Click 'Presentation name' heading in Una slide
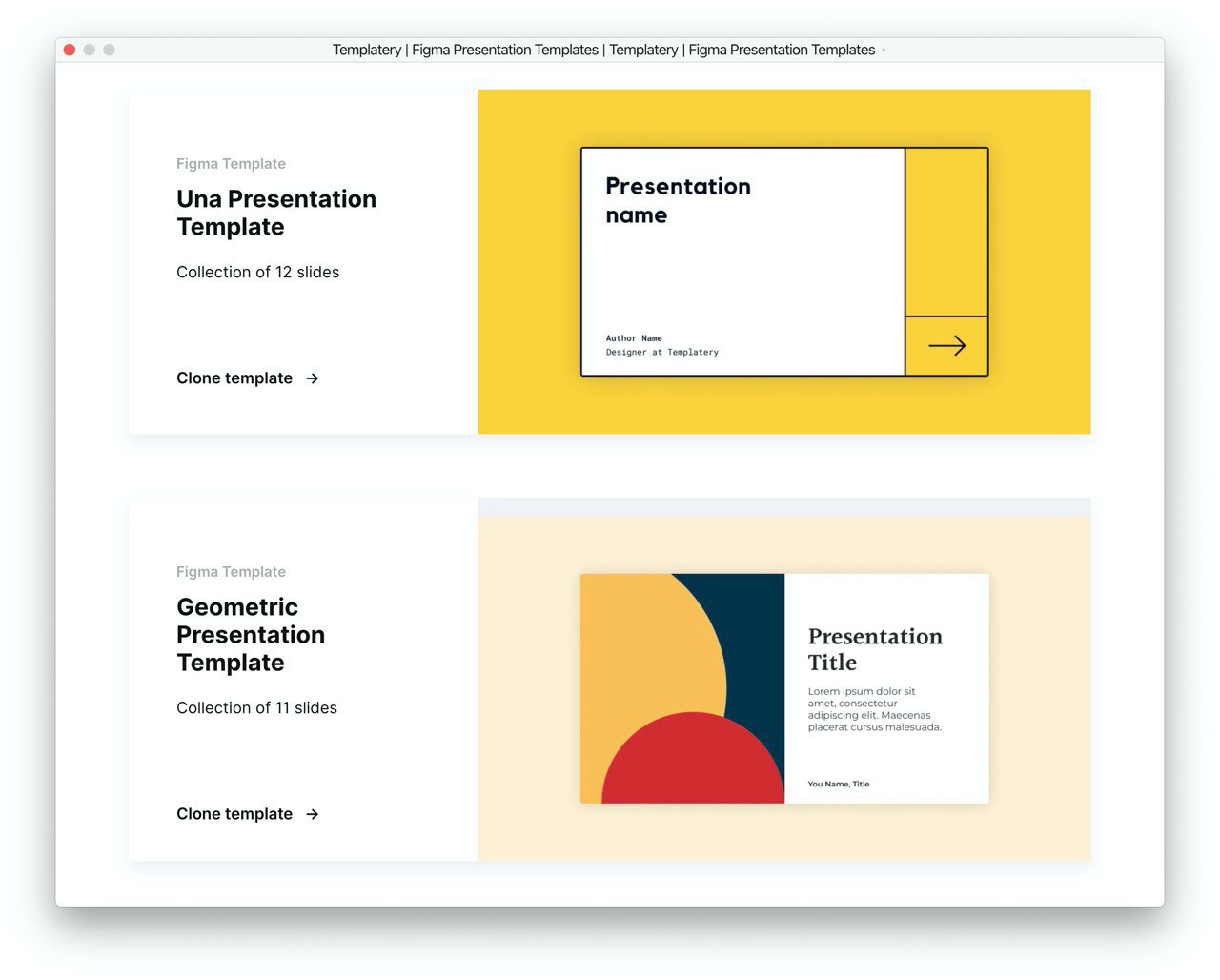 (678, 200)
